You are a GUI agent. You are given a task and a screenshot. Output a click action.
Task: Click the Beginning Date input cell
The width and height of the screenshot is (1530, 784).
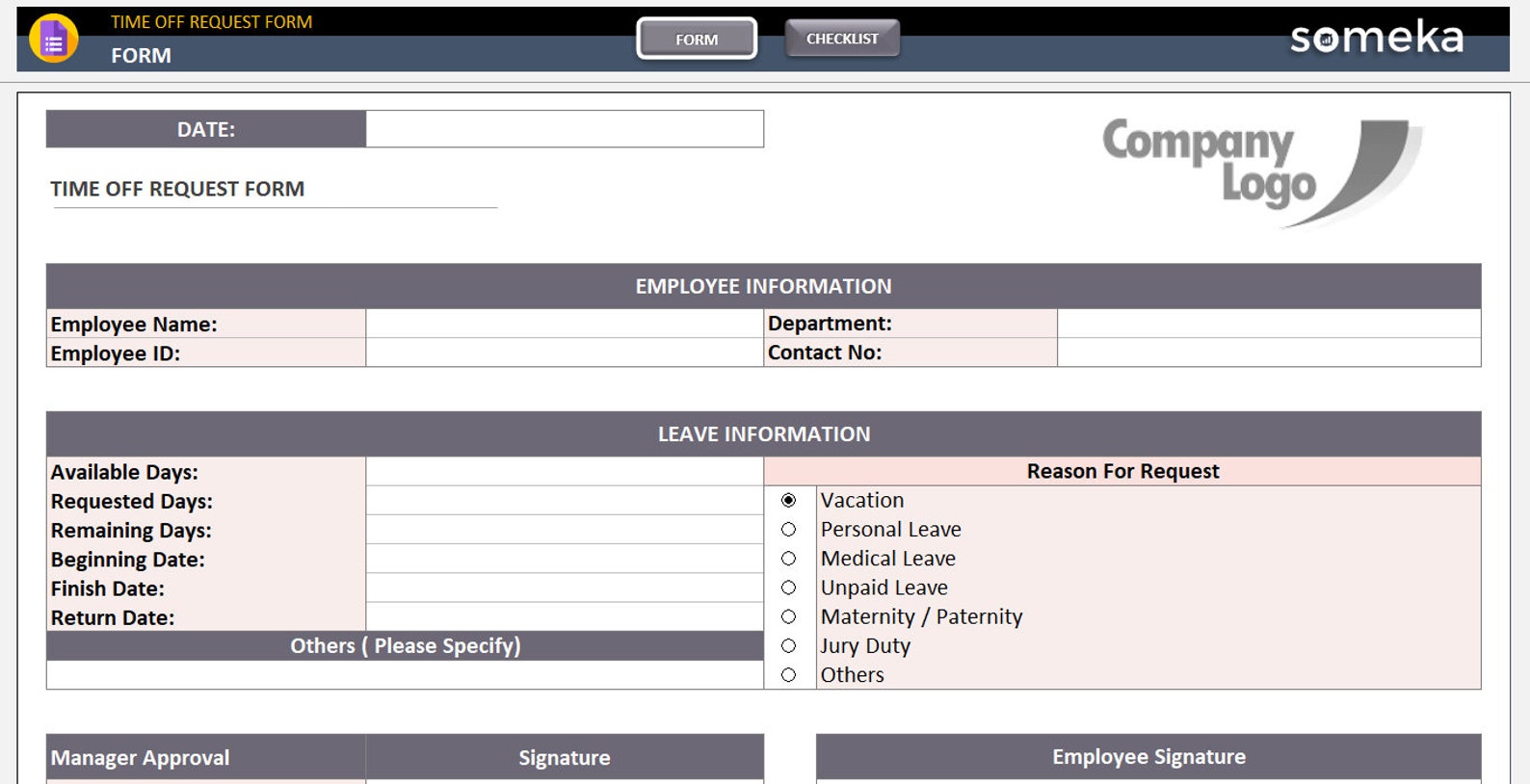(x=565, y=559)
